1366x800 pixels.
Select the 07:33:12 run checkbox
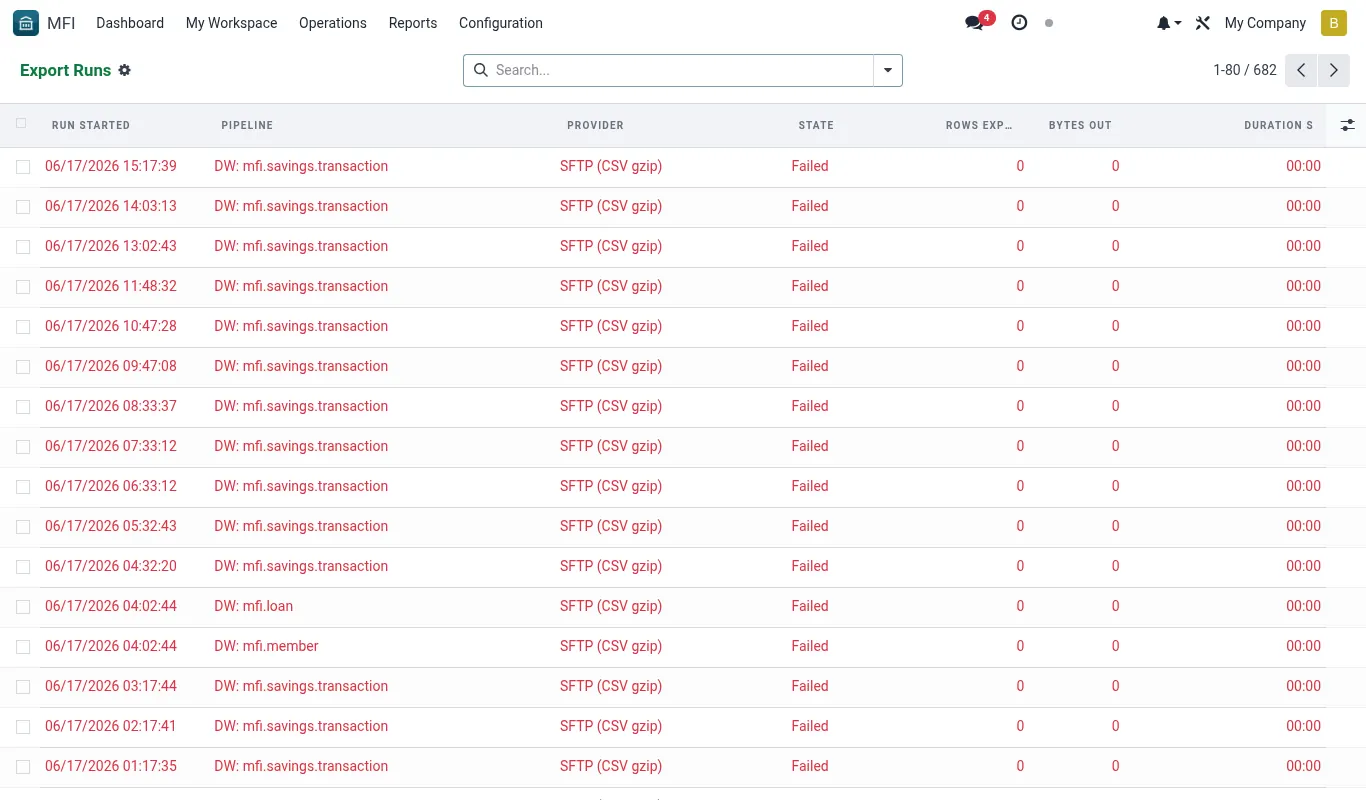23,447
